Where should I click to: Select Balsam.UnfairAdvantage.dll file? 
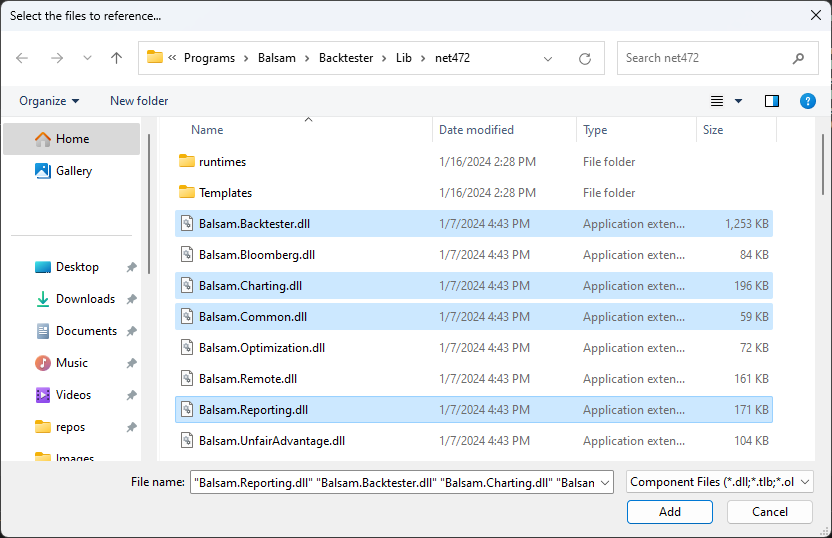tap(474, 440)
